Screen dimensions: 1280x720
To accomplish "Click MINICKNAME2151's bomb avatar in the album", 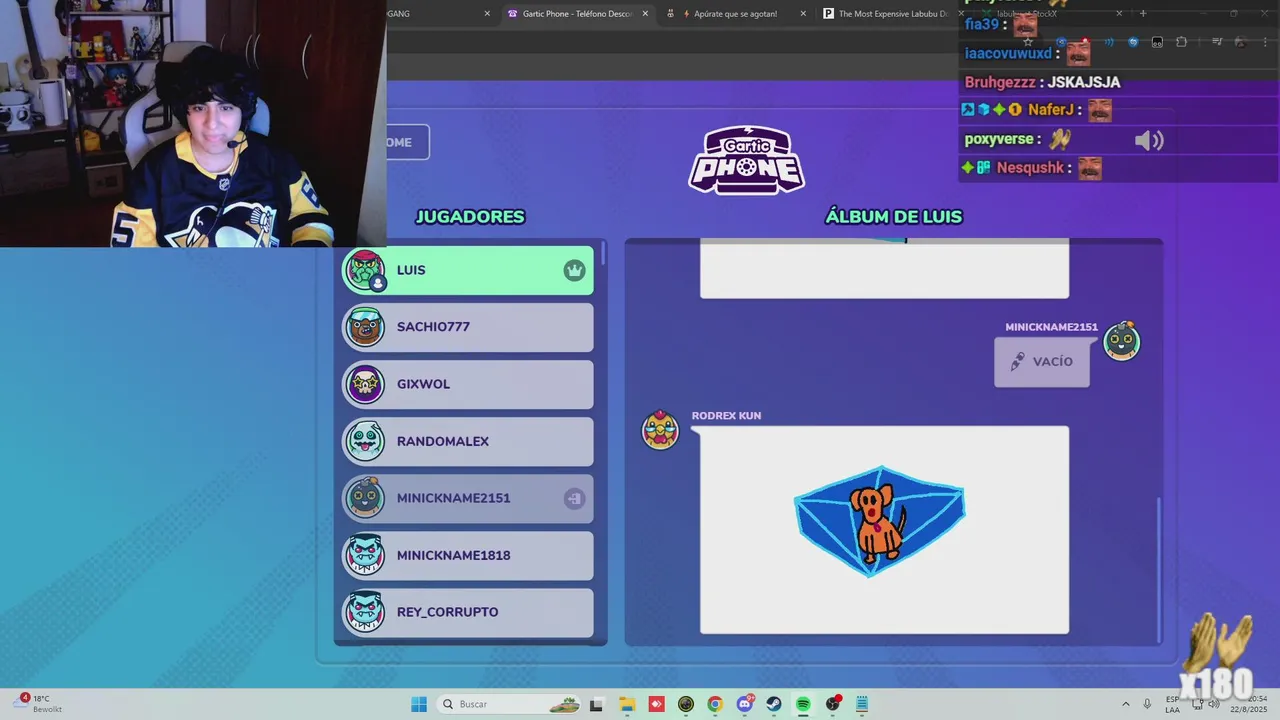I will [1121, 341].
